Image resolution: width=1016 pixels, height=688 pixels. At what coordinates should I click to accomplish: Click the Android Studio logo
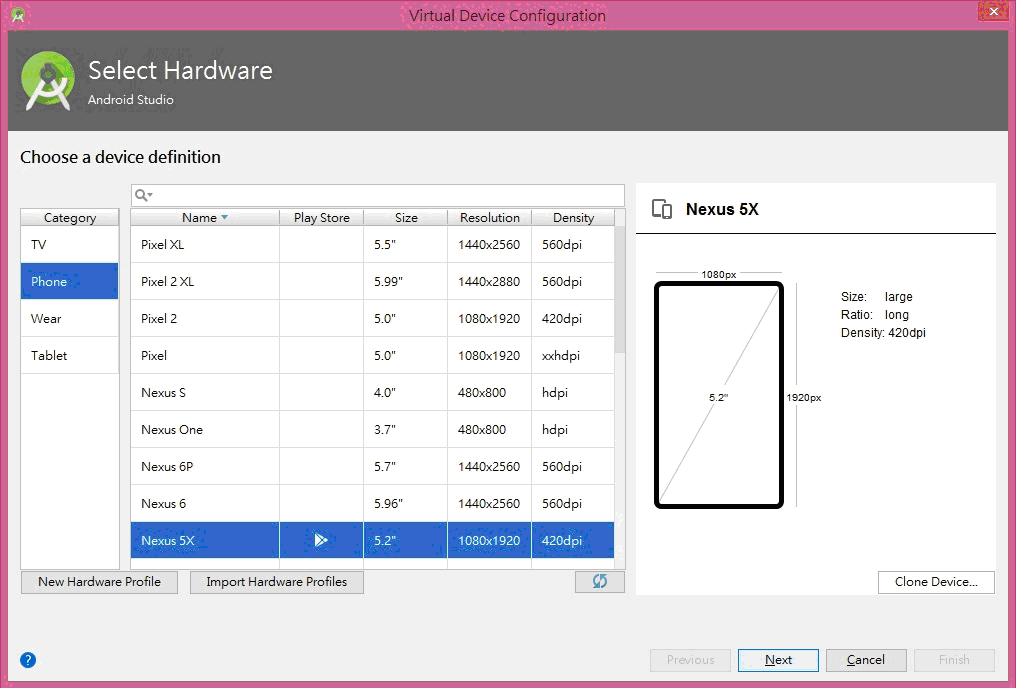click(x=48, y=80)
